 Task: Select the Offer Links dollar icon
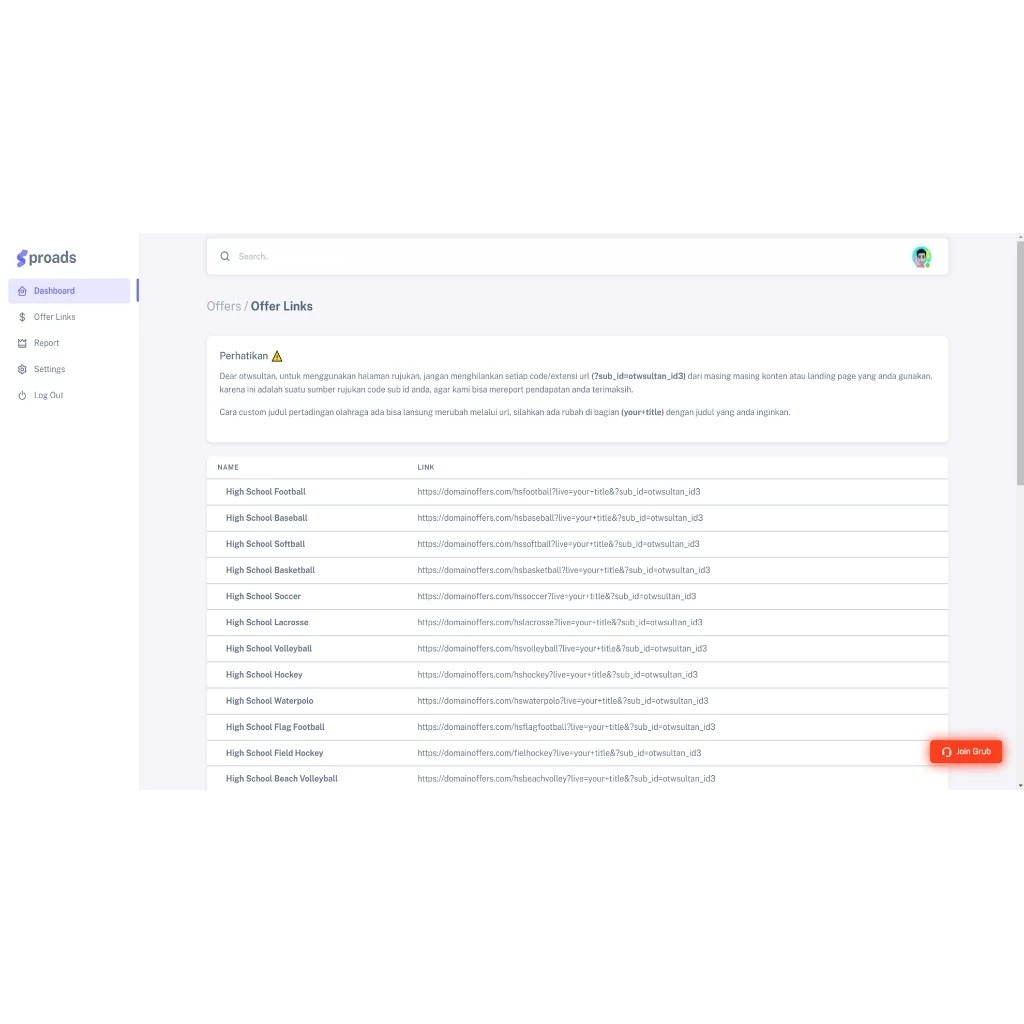coord(22,317)
